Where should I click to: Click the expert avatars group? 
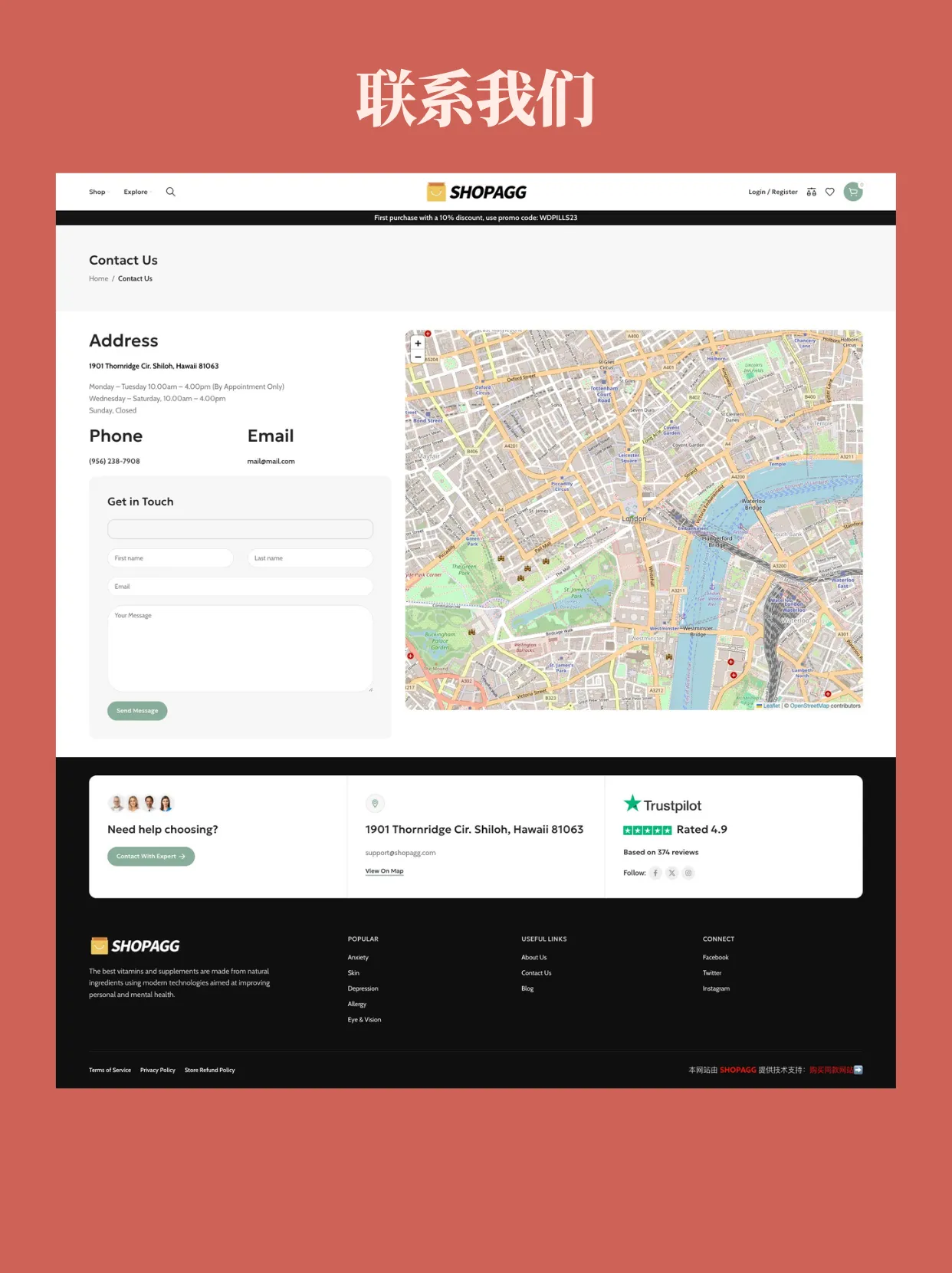[141, 803]
